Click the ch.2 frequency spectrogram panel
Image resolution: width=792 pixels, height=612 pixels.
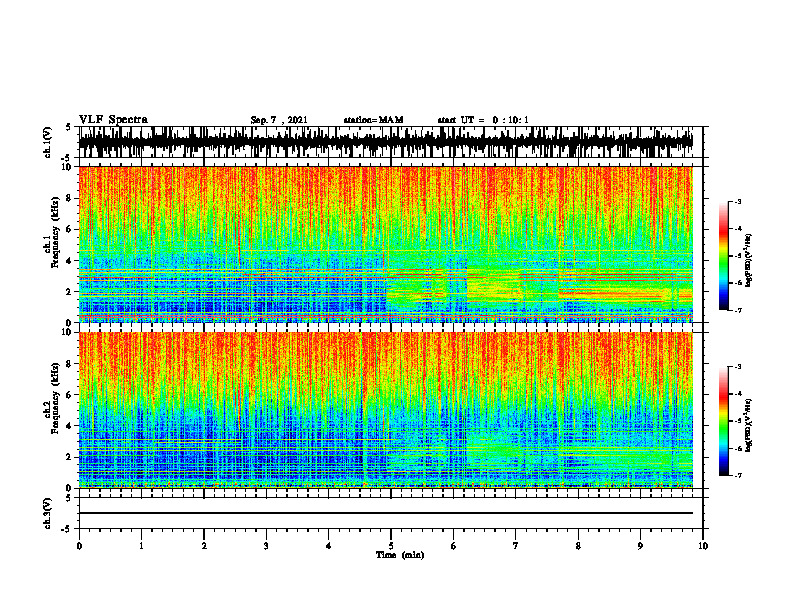386,410
